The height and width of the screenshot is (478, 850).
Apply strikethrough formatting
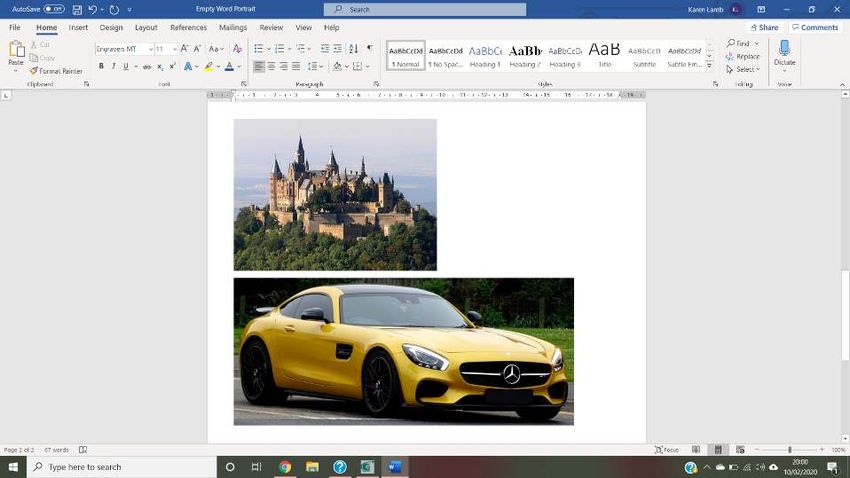click(147, 66)
